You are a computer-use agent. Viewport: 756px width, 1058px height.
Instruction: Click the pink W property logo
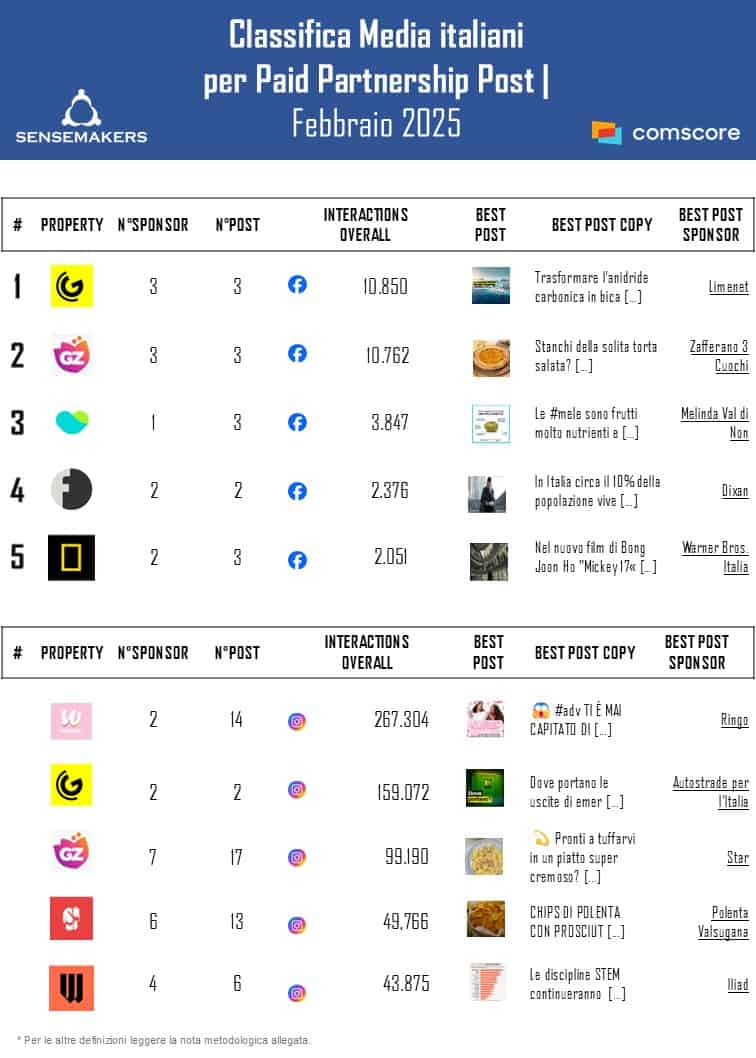(x=72, y=720)
